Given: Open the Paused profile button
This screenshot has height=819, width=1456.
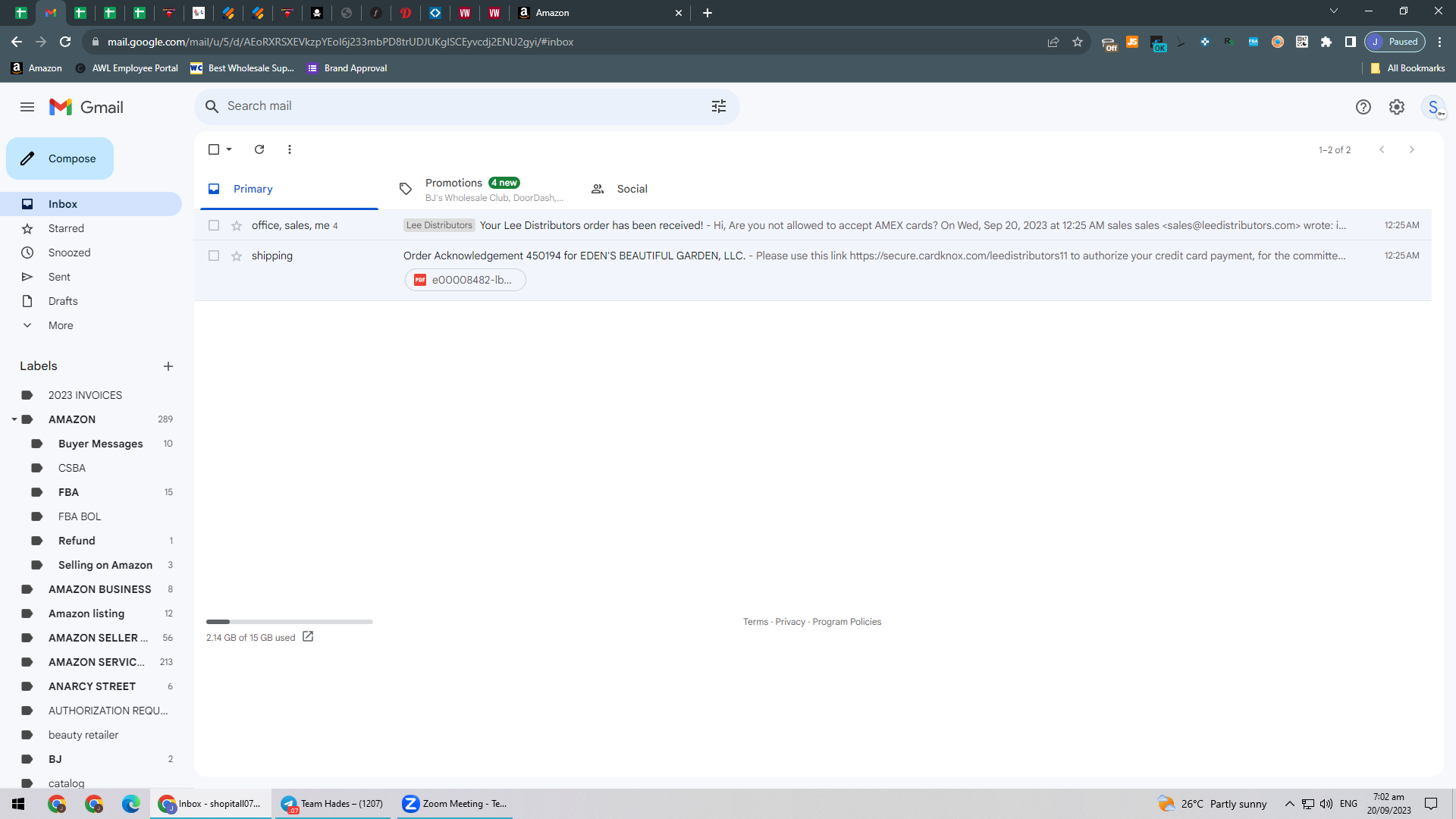Looking at the screenshot, I should (x=1395, y=42).
